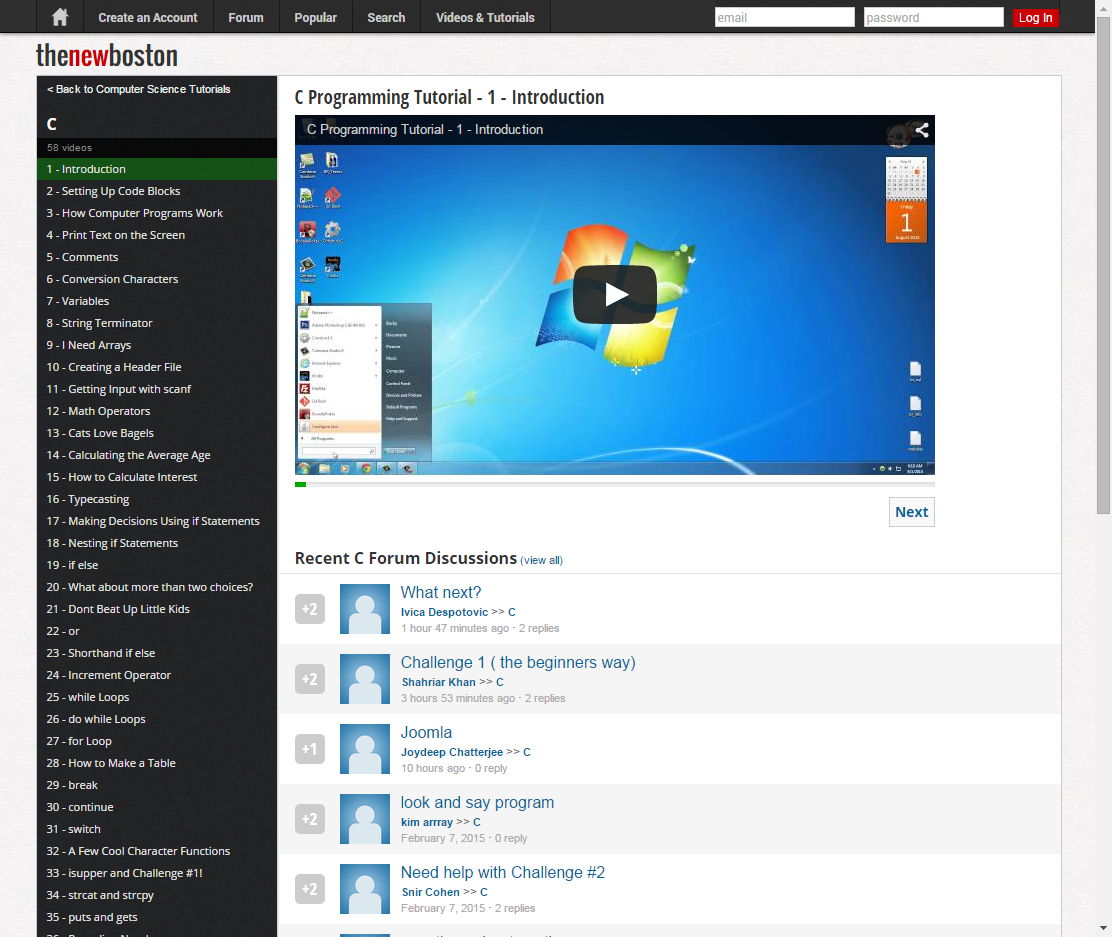Click the +2 badge for look and say program

pyautogui.click(x=310, y=819)
